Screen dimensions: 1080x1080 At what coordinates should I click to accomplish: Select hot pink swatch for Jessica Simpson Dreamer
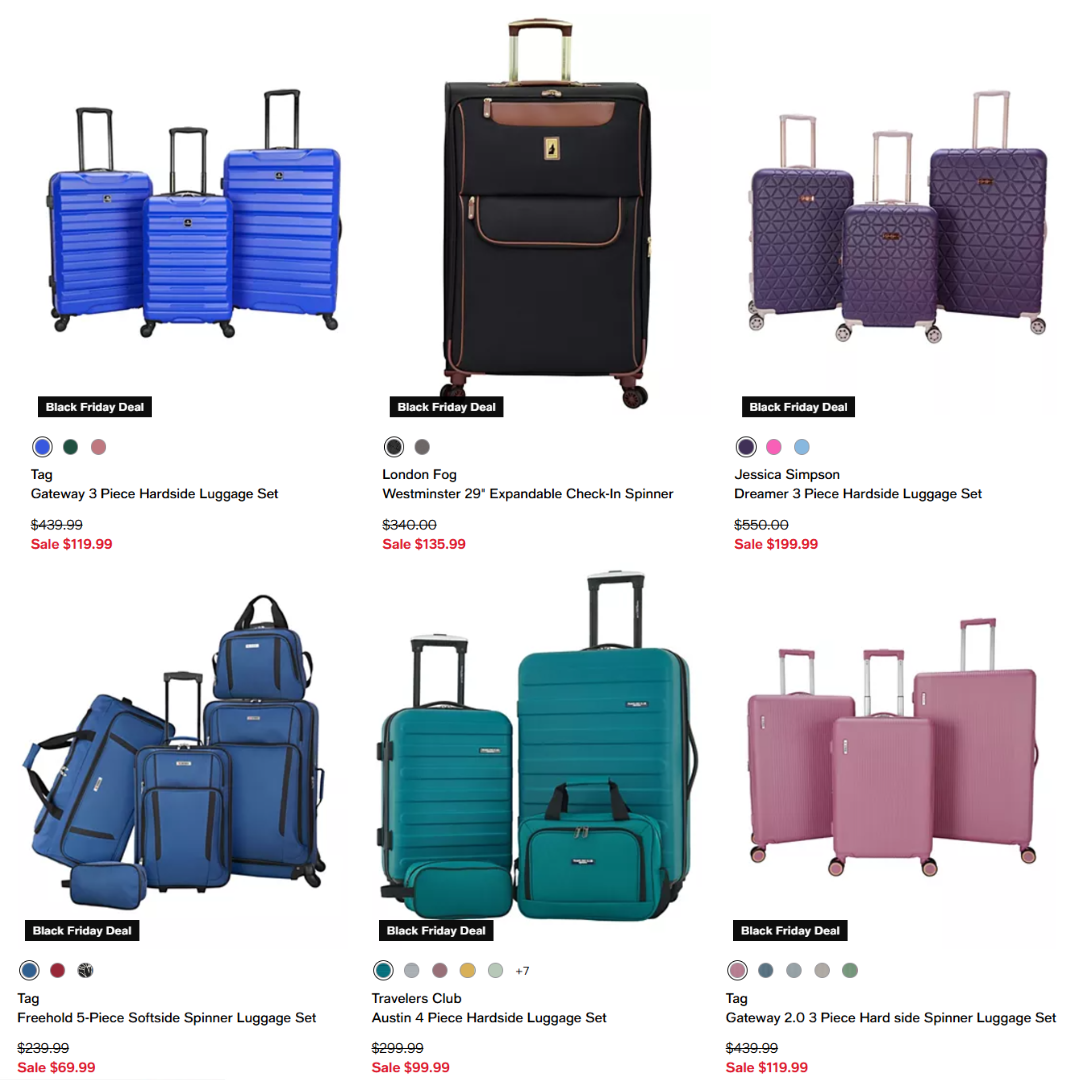[773, 447]
